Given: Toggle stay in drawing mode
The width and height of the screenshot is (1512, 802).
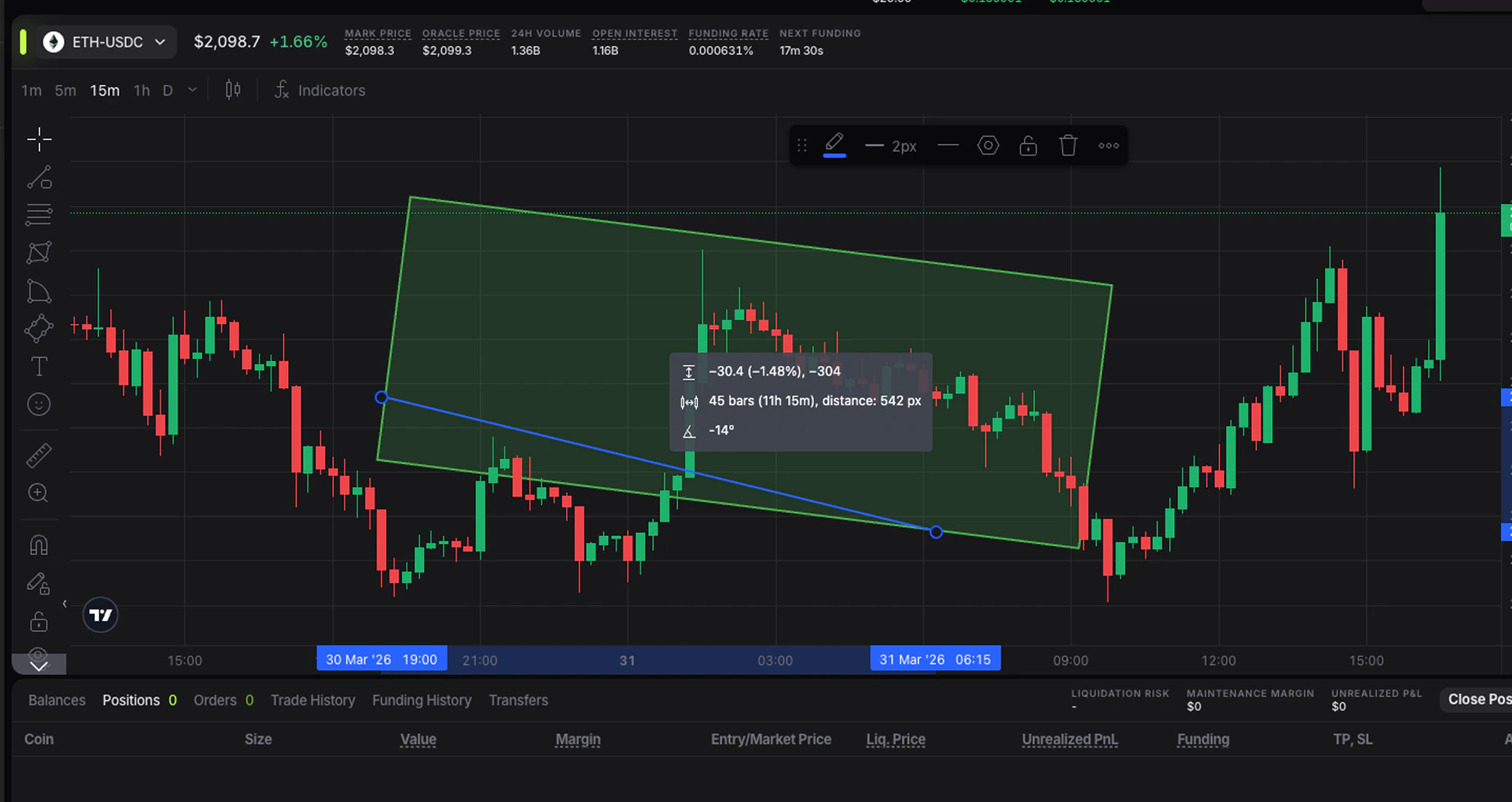Looking at the screenshot, I should (39, 583).
